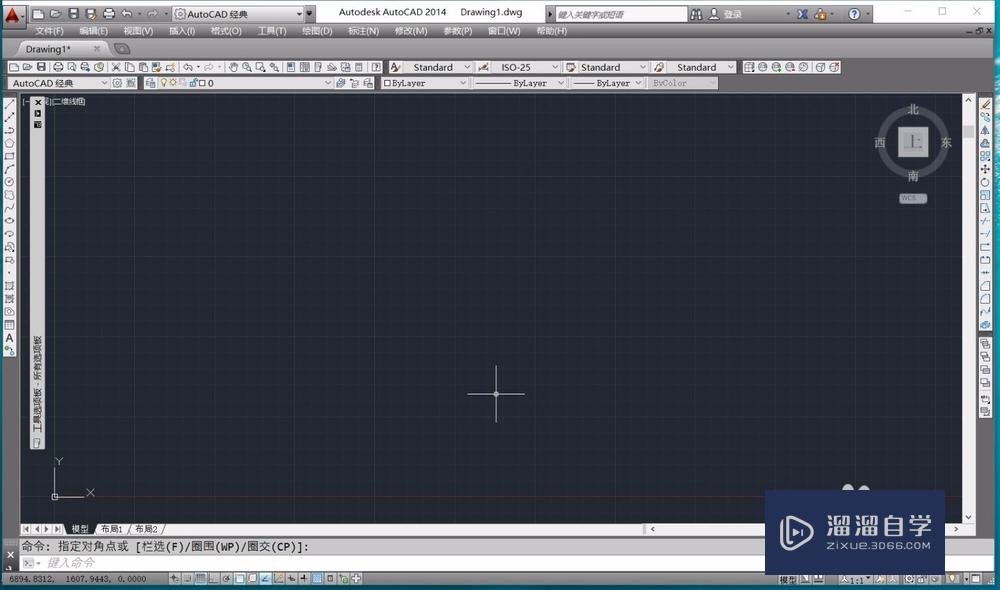Viewport: 1000px width, 590px height.
Task: Open the ByLayer lineweight dropdown
Action: 638,83
